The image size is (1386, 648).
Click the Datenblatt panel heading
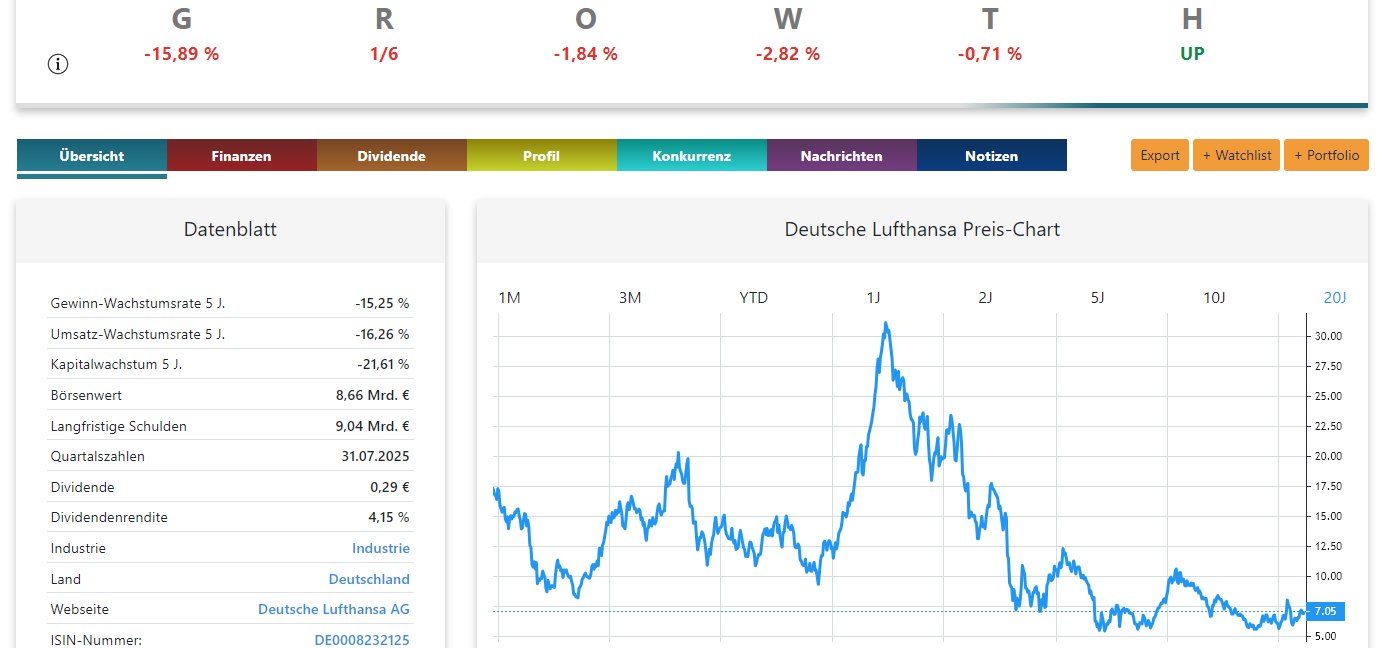[x=230, y=229]
